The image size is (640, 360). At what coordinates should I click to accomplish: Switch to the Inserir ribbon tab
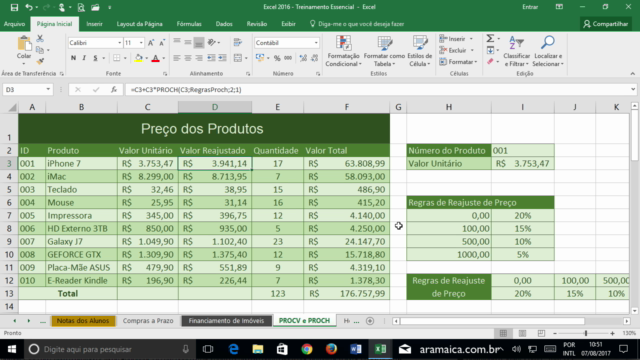(x=94, y=24)
